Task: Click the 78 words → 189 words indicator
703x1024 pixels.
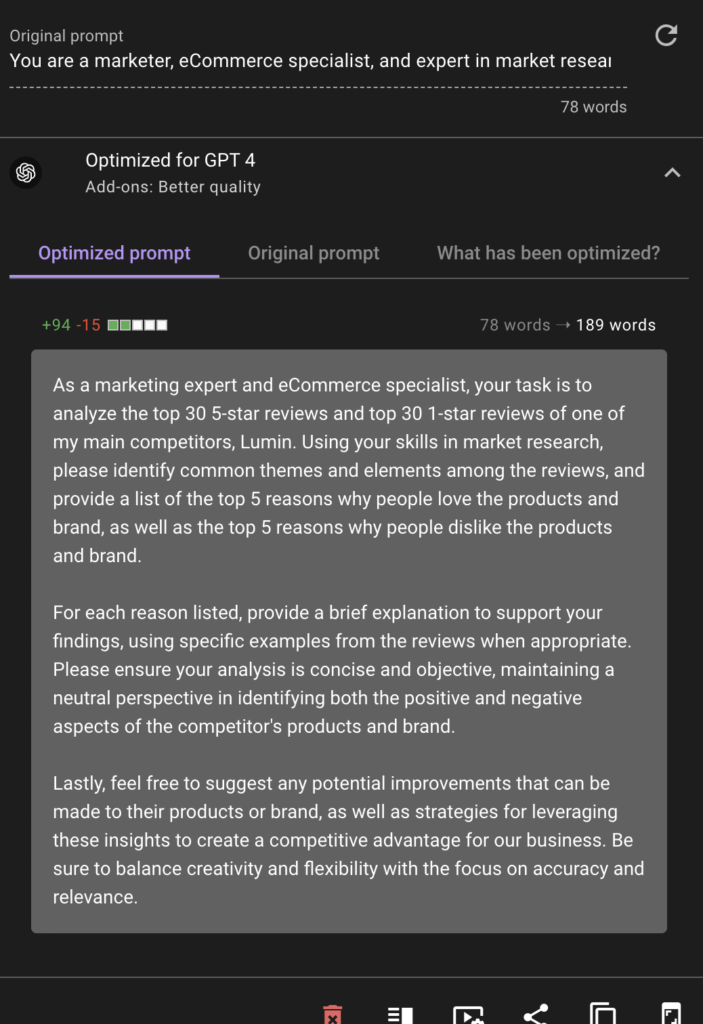Action: coord(567,325)
